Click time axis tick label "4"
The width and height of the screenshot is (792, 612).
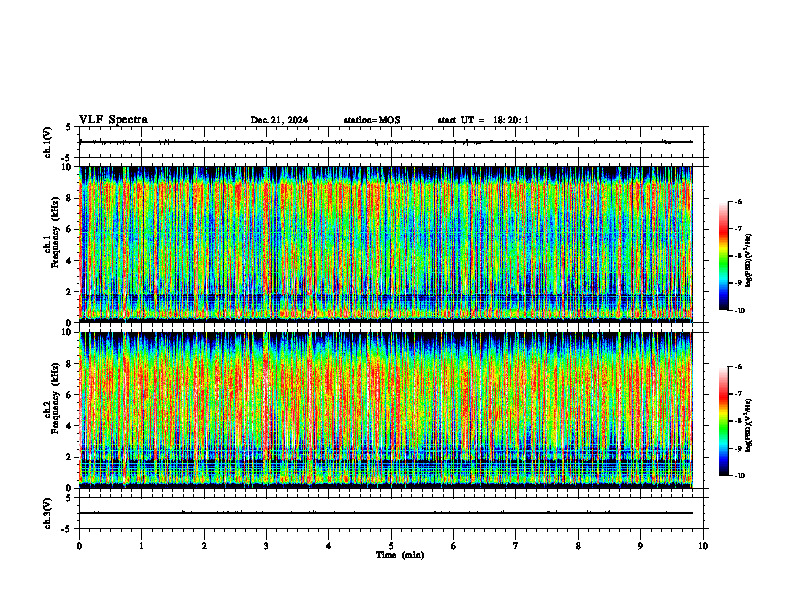329,546
